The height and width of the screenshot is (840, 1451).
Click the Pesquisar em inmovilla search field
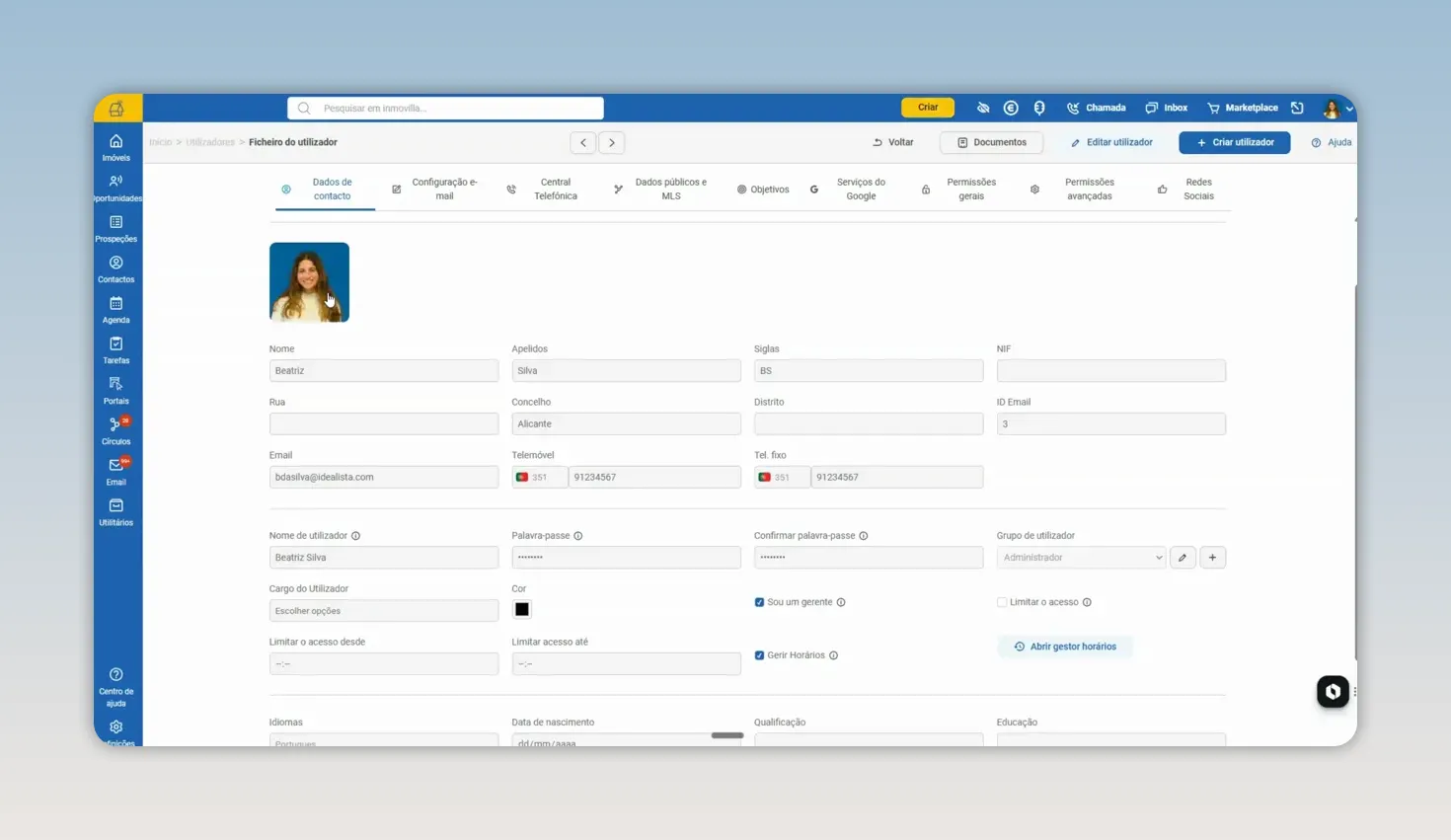click(445, 108)
